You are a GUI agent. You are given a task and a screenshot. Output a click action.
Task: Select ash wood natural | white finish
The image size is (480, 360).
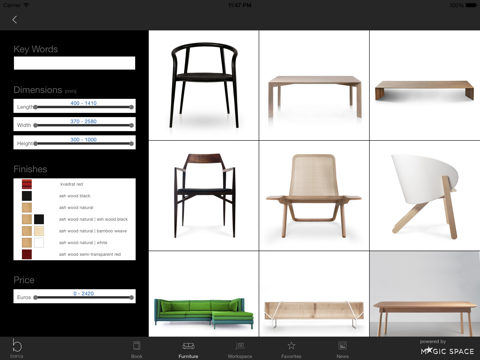click(74, 243)
